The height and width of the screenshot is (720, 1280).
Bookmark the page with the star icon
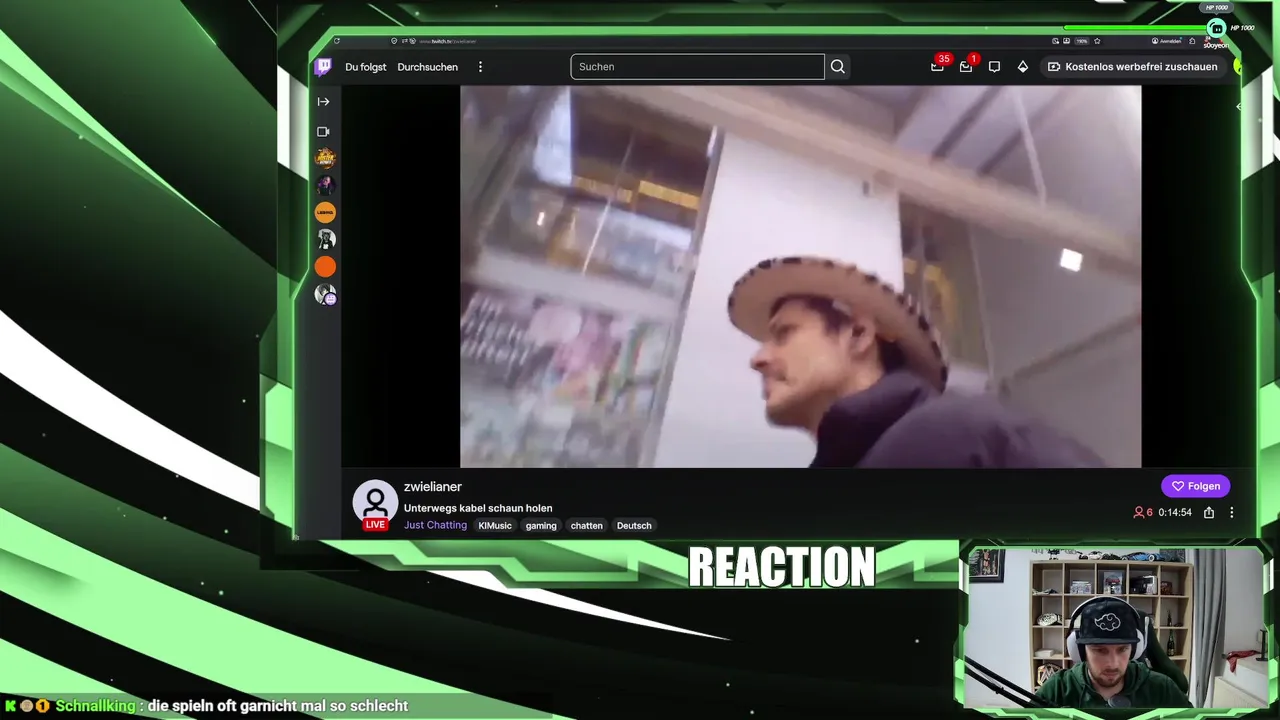coord(1097,41)
